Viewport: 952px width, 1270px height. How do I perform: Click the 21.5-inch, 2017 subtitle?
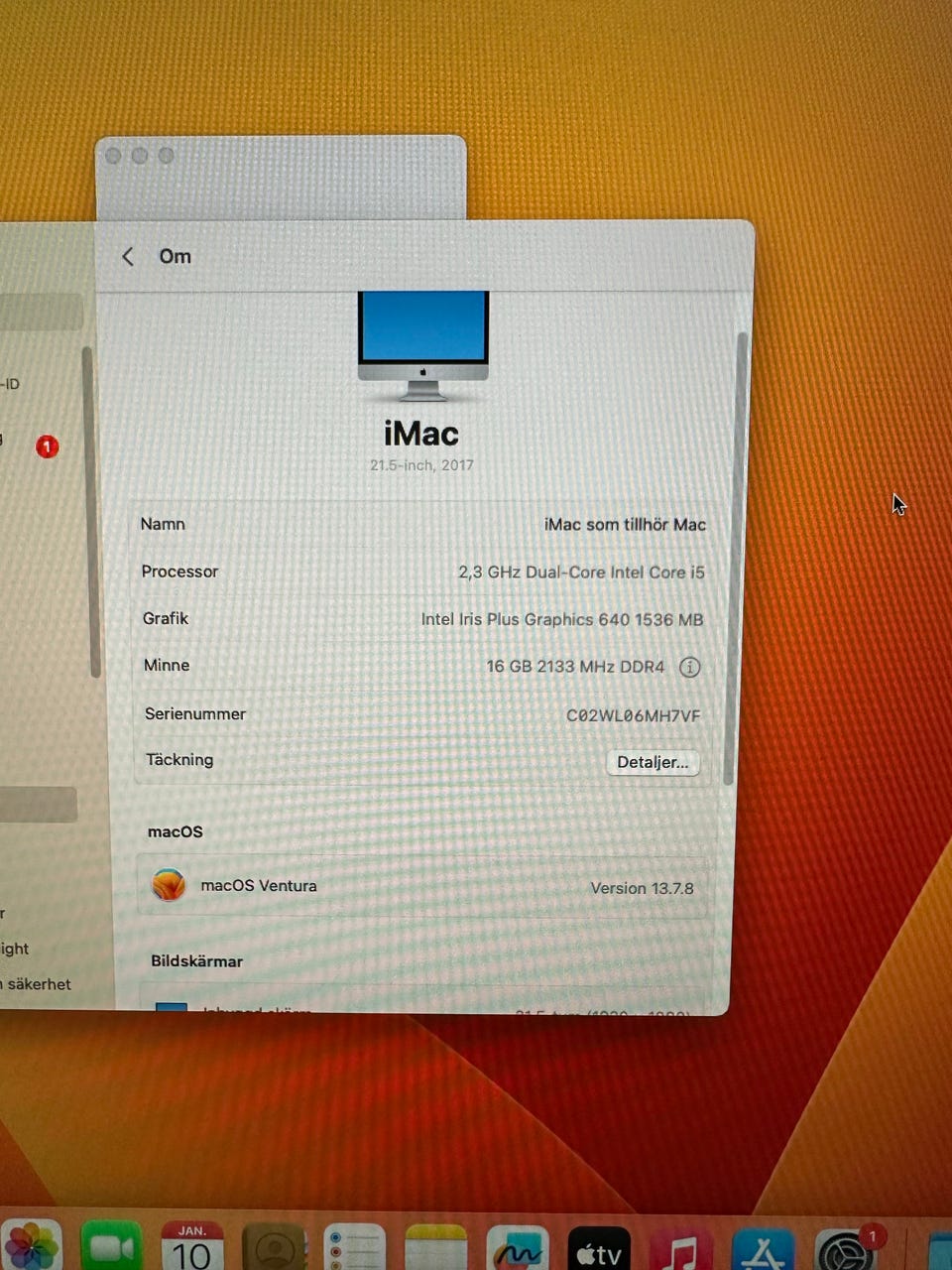421,465
